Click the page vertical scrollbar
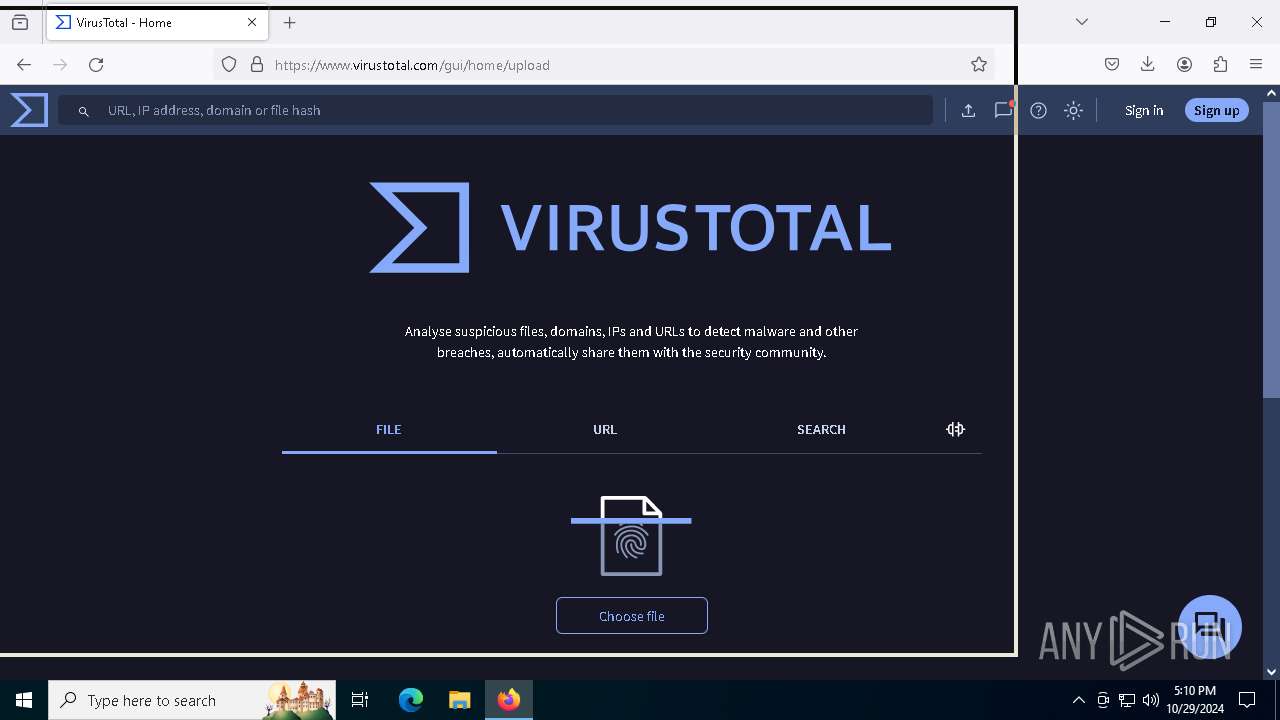The image size is (1280, 720). click(x=1271, y=250)
